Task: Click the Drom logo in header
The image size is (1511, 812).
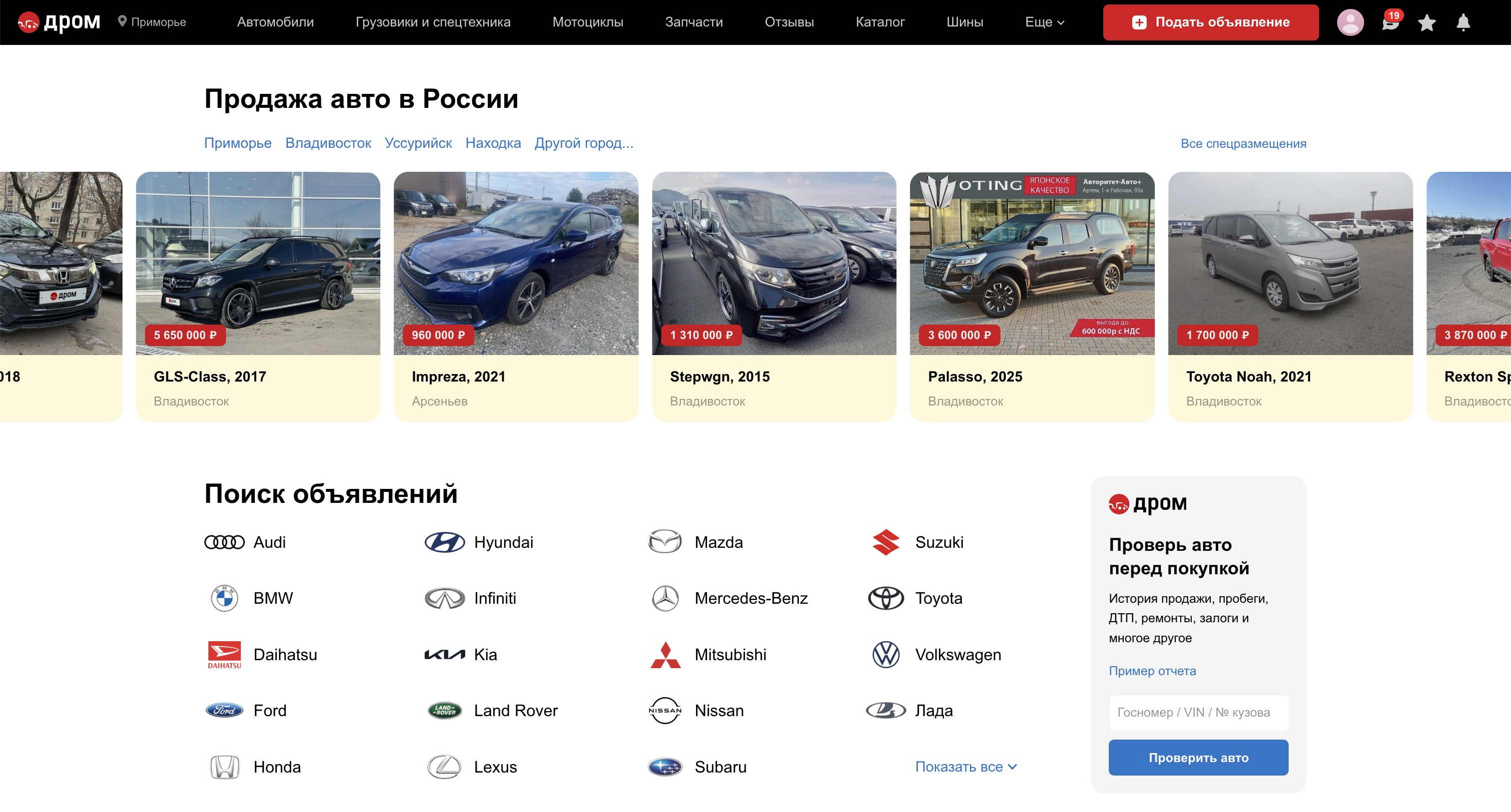Action: pos(59,22)
